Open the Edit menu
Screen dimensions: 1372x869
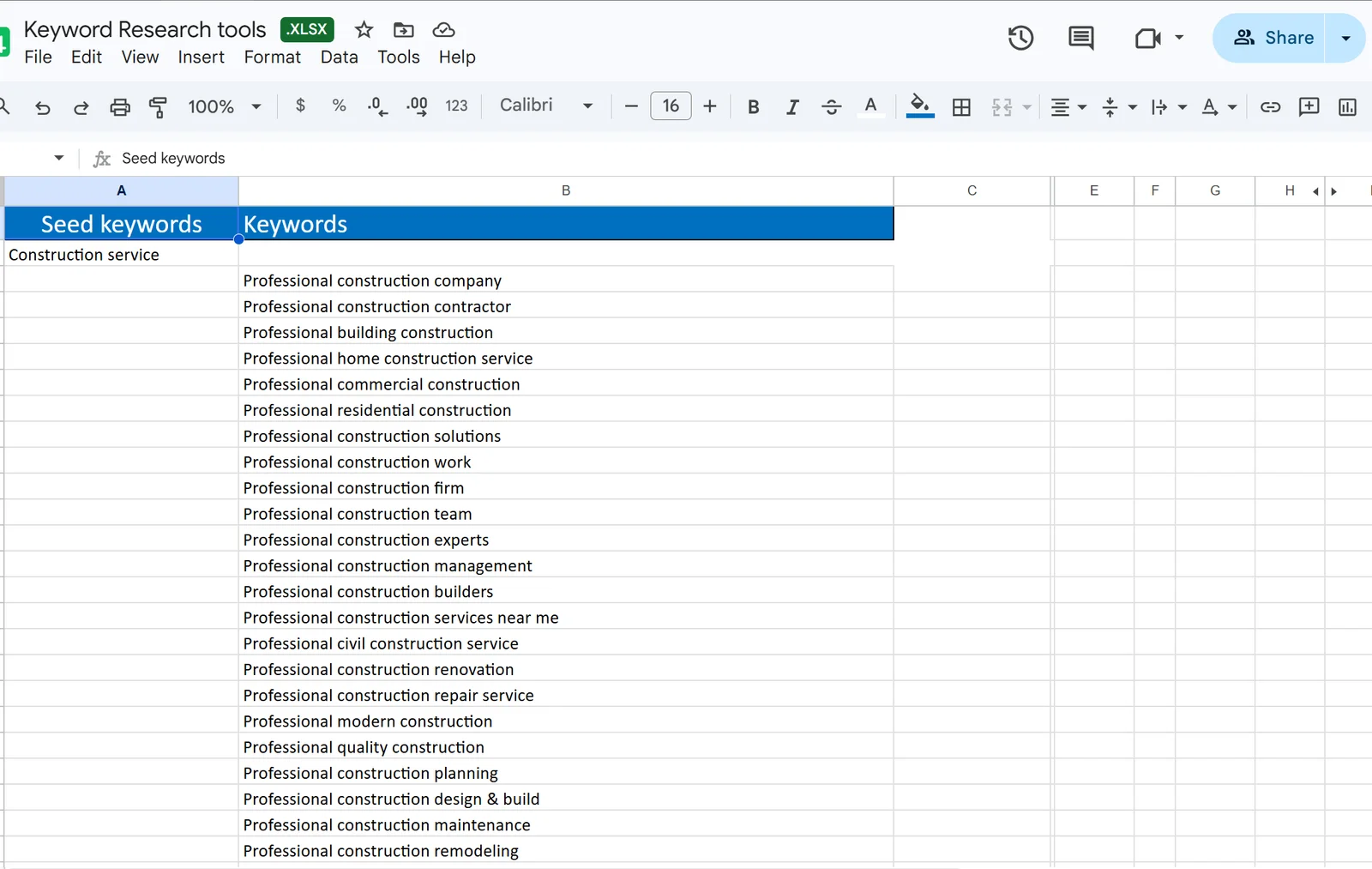pos(87,57)
